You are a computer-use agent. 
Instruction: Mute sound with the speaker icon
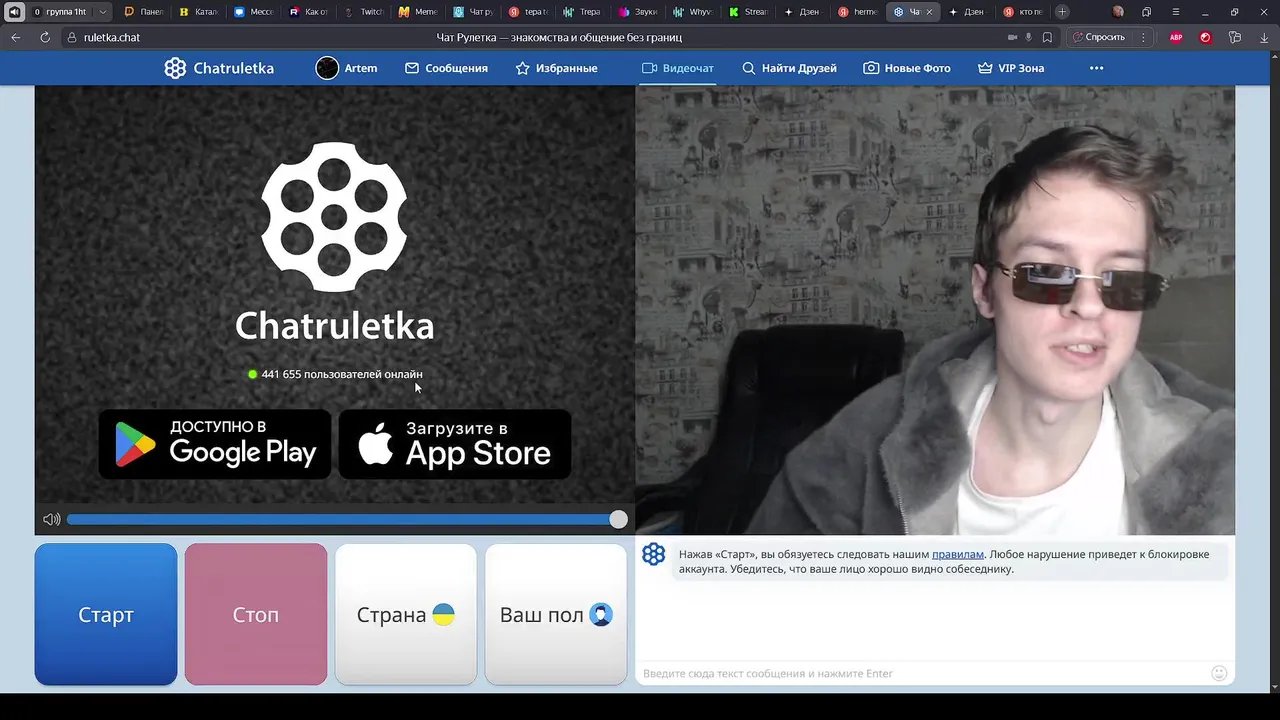[x=52, y=519]
